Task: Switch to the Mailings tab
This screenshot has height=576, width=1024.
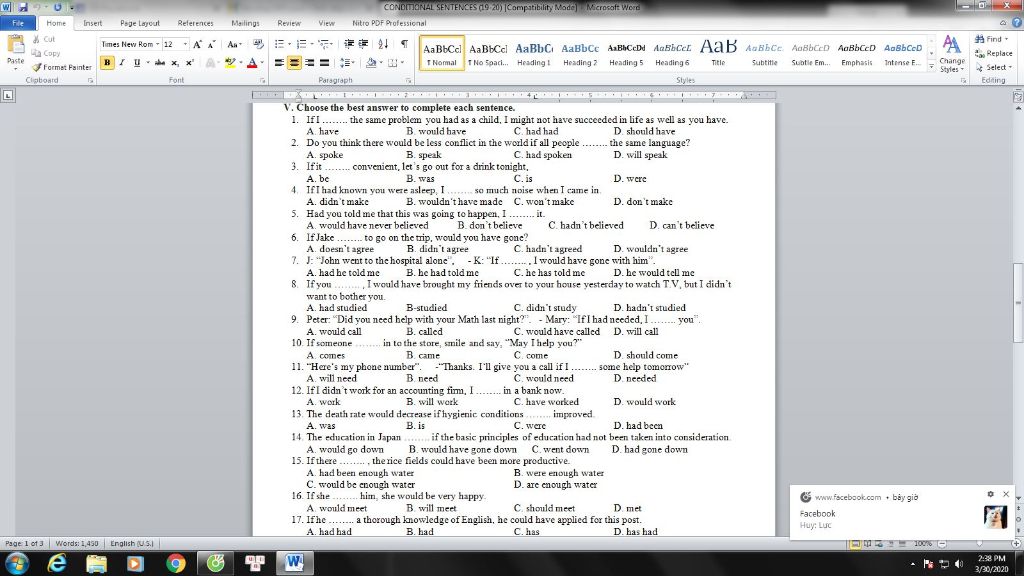Action: pyautogui.click(x=246, y=23)
